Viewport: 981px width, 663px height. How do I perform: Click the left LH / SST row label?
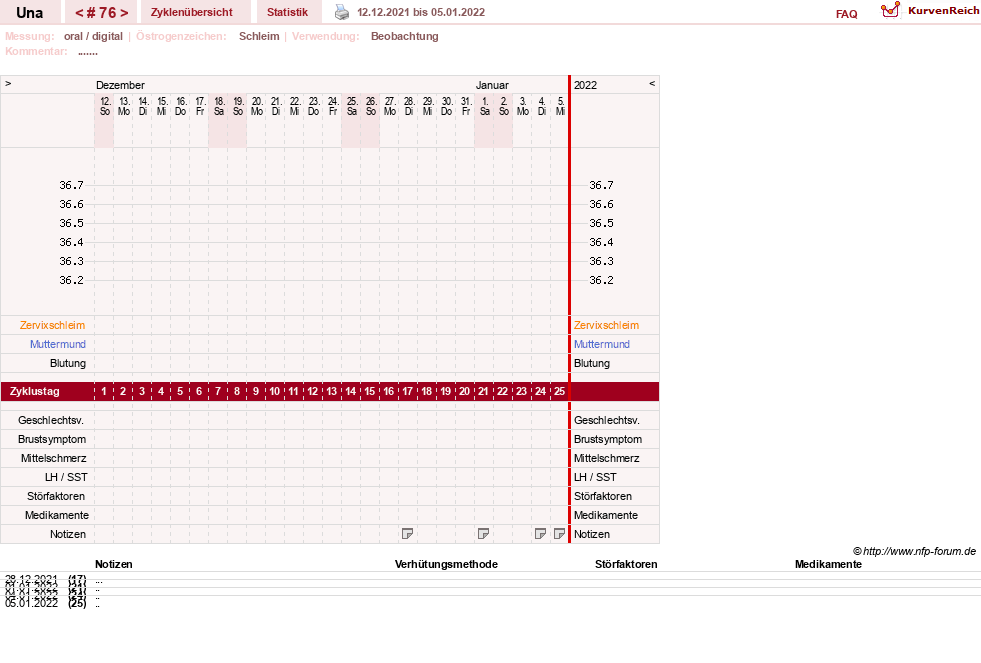click(x=66, y=477)
